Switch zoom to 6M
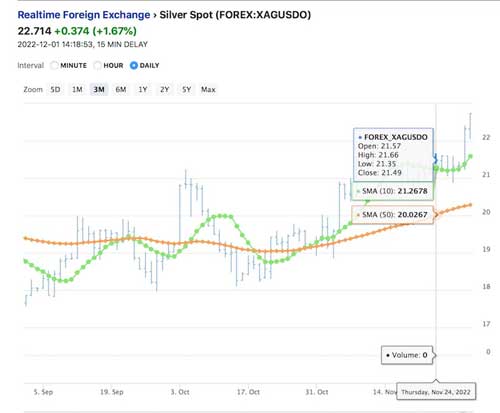500x413 pixels. click(x=121, y=89)
